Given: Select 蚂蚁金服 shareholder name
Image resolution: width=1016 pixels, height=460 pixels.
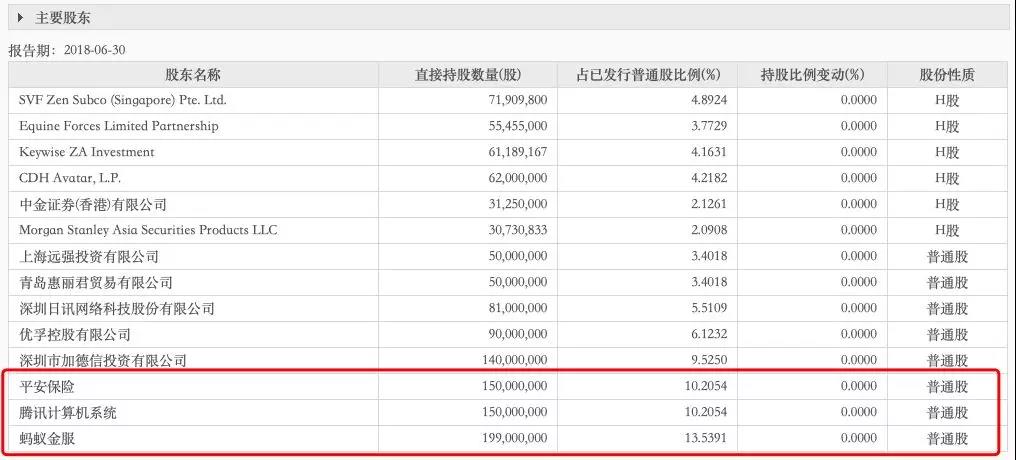Looking at the screenshot, I should [x=47, y=439].
